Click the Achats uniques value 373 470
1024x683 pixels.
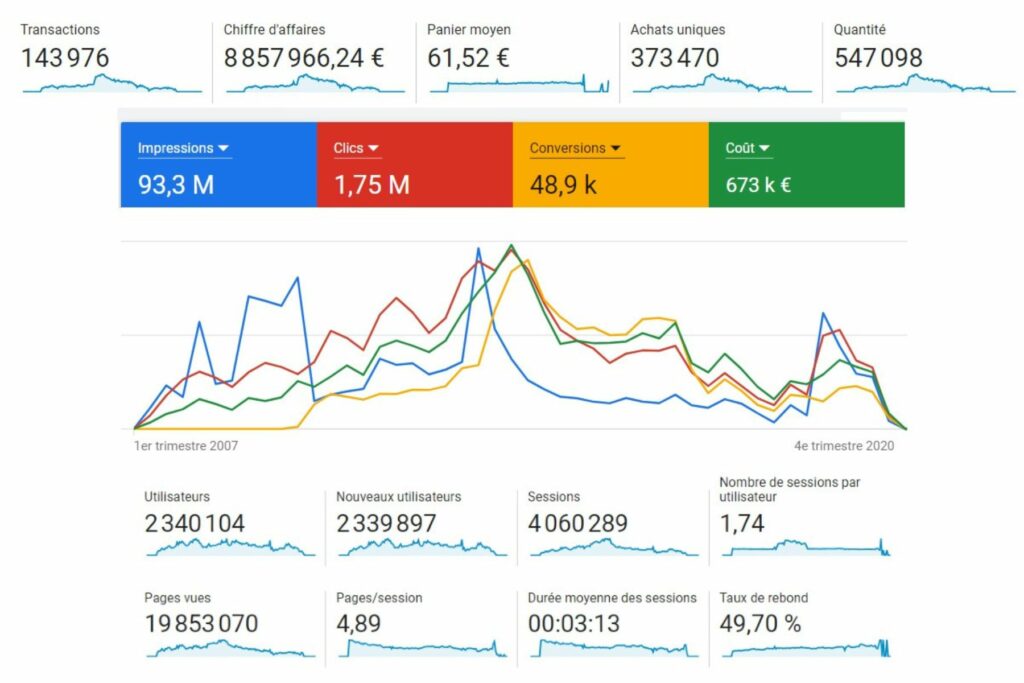click(x=675, y=58)
